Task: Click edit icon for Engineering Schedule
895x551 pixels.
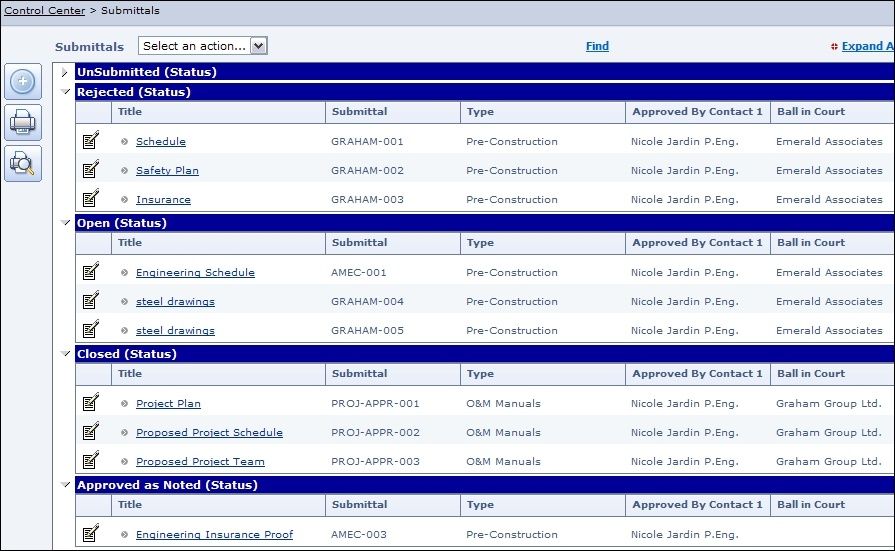Action: tap(91, 272)
